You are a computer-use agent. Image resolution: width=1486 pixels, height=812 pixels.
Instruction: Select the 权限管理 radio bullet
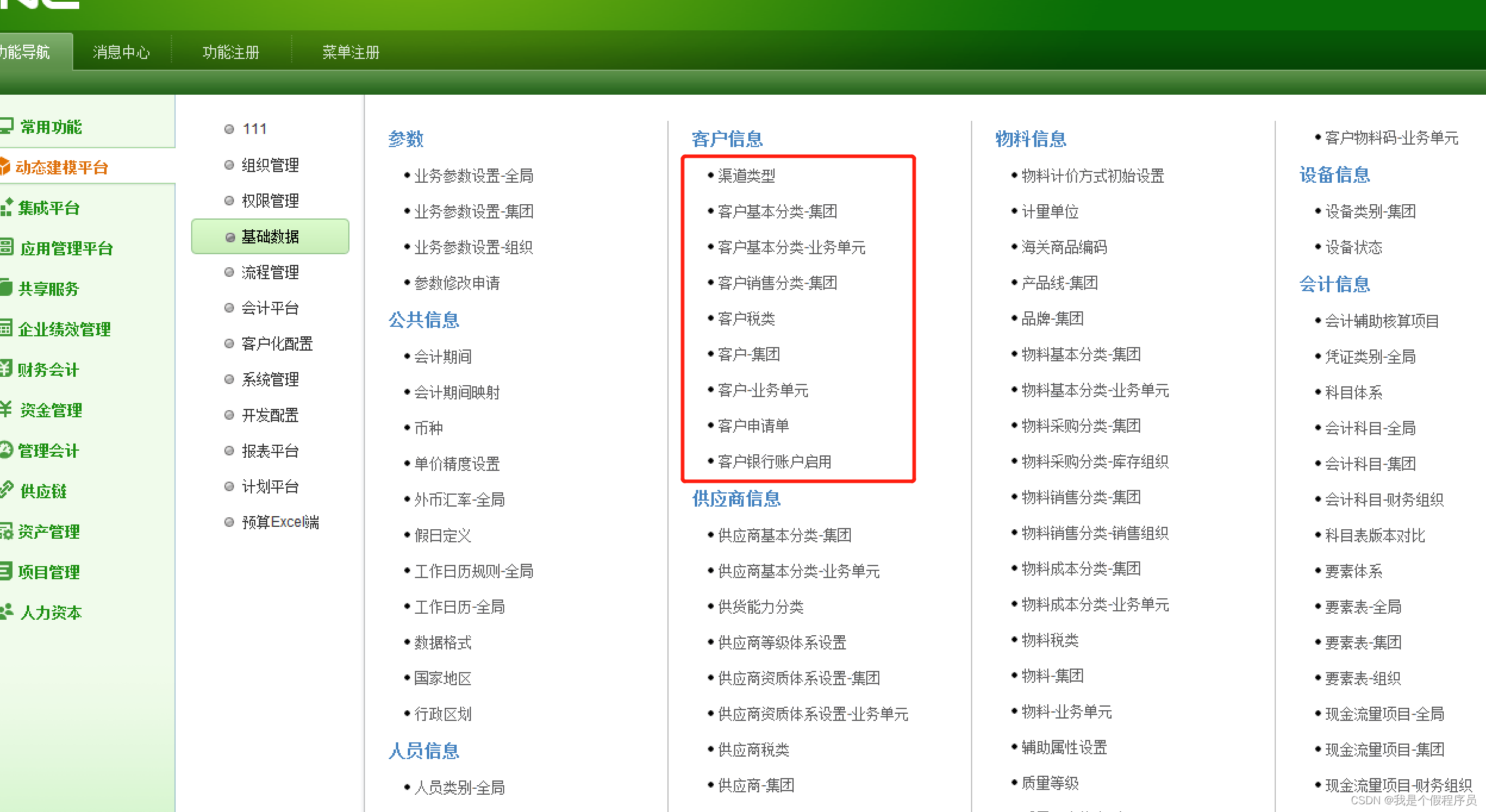click(x=229, y=201)
